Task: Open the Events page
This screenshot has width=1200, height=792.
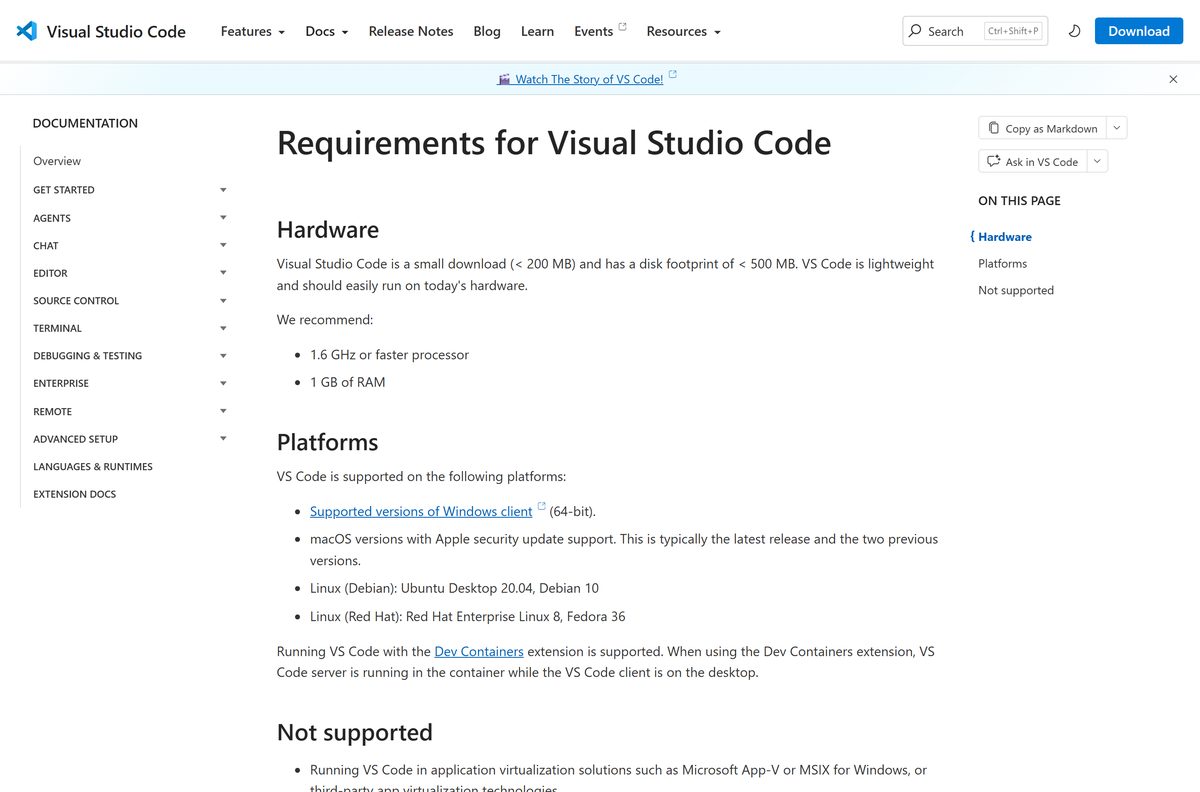Action: tap(594, 31)
